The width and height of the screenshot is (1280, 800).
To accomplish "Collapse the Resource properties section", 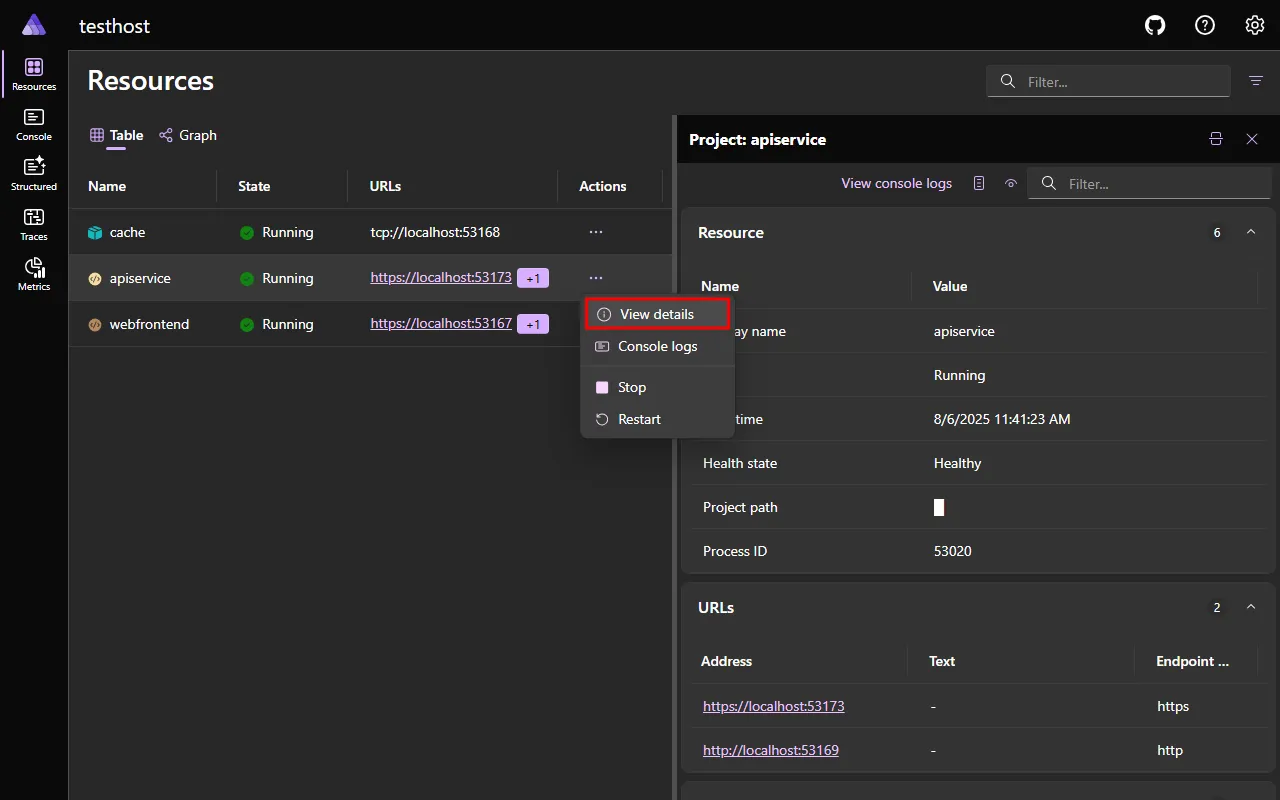I will click(x=1251, y=231).
